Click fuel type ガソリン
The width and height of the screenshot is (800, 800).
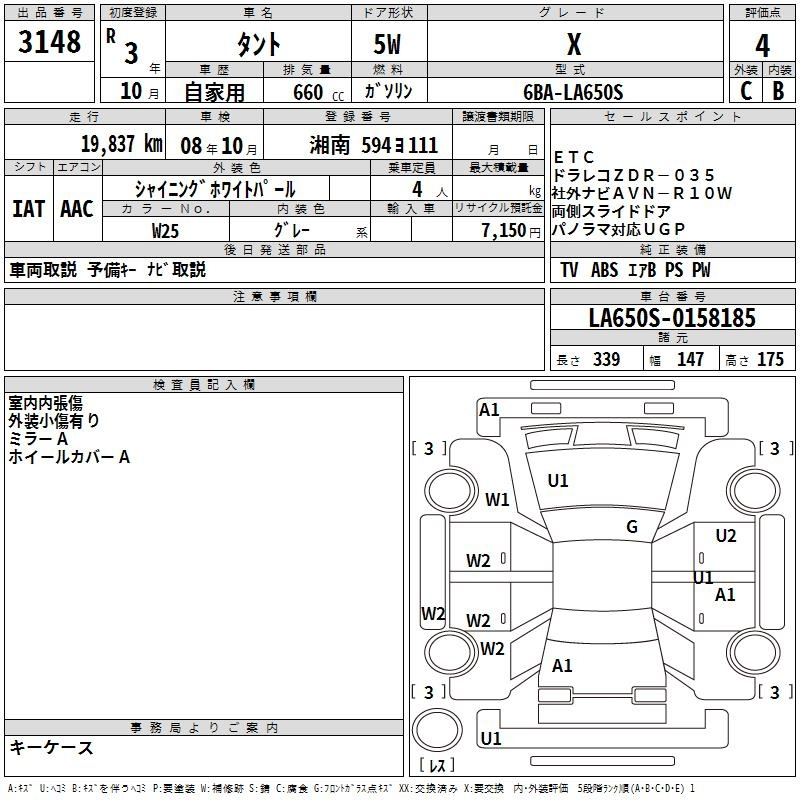388,91
